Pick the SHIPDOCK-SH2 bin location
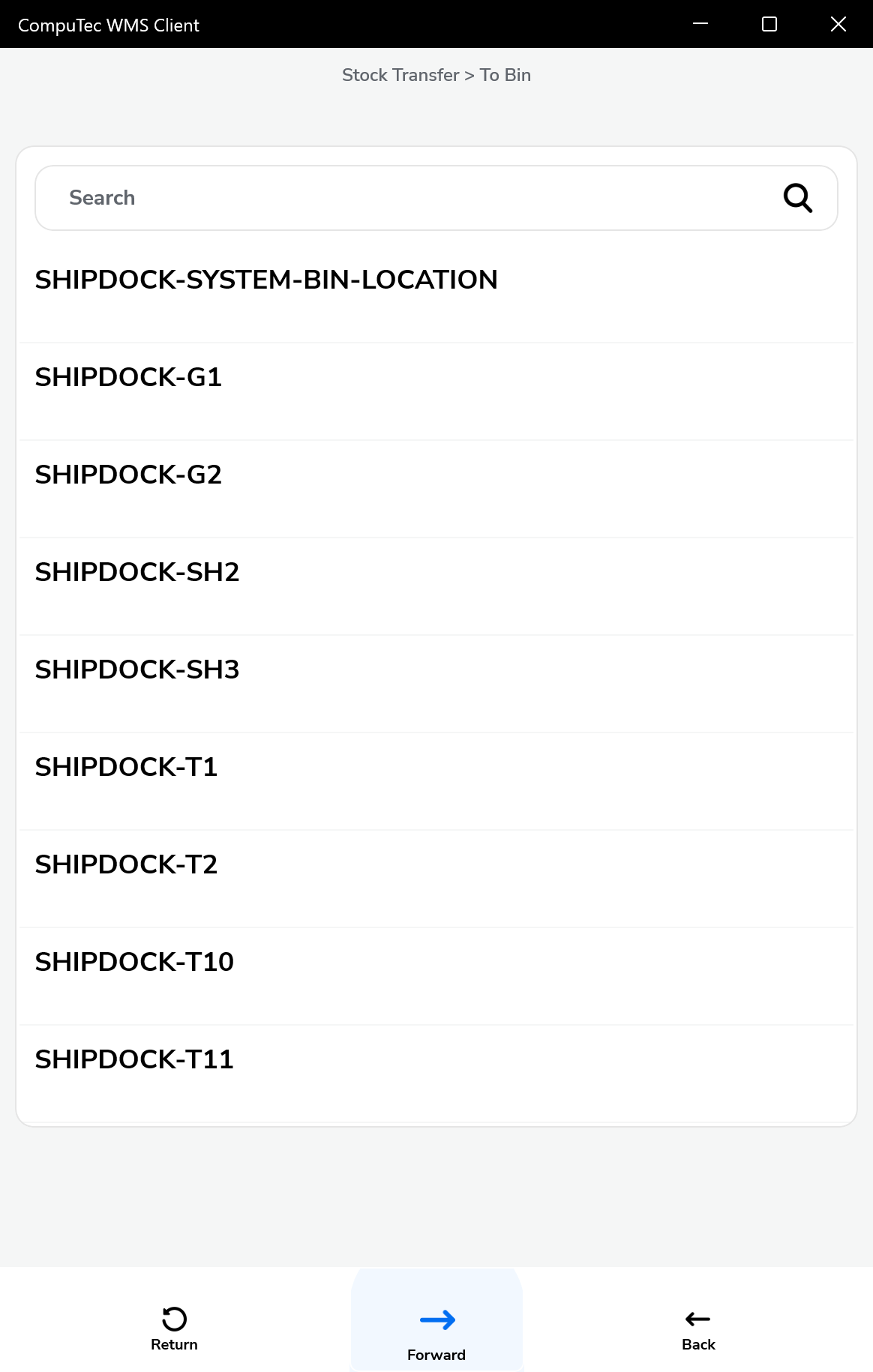The height and width of the screenshot is (1372, 873). pos(137,573)
